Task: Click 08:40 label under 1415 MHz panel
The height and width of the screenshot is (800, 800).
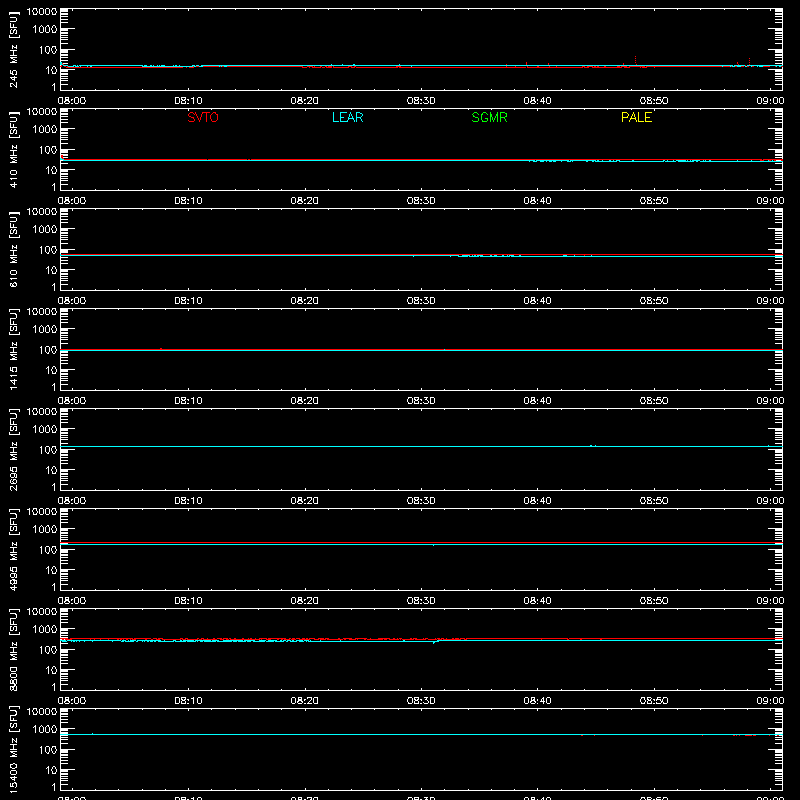Action: pos(537,401)
